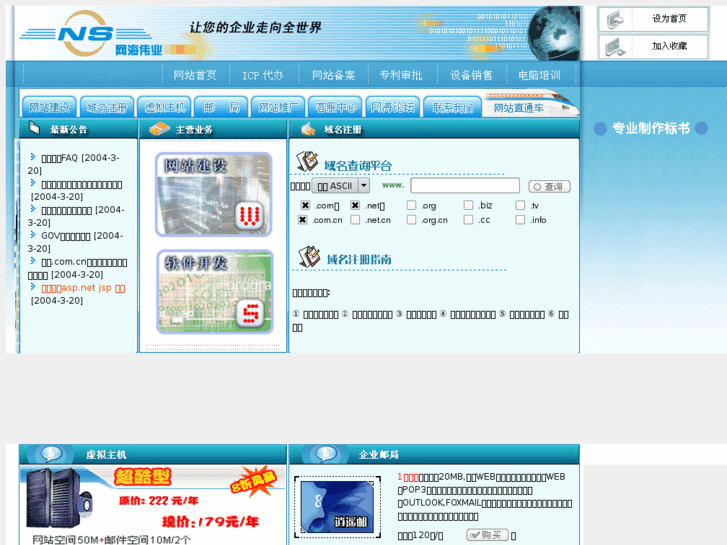The height and width of the screenshot is (545, 727).
Task: Open the 网站备案 menu item
Action: pos(333,75)
